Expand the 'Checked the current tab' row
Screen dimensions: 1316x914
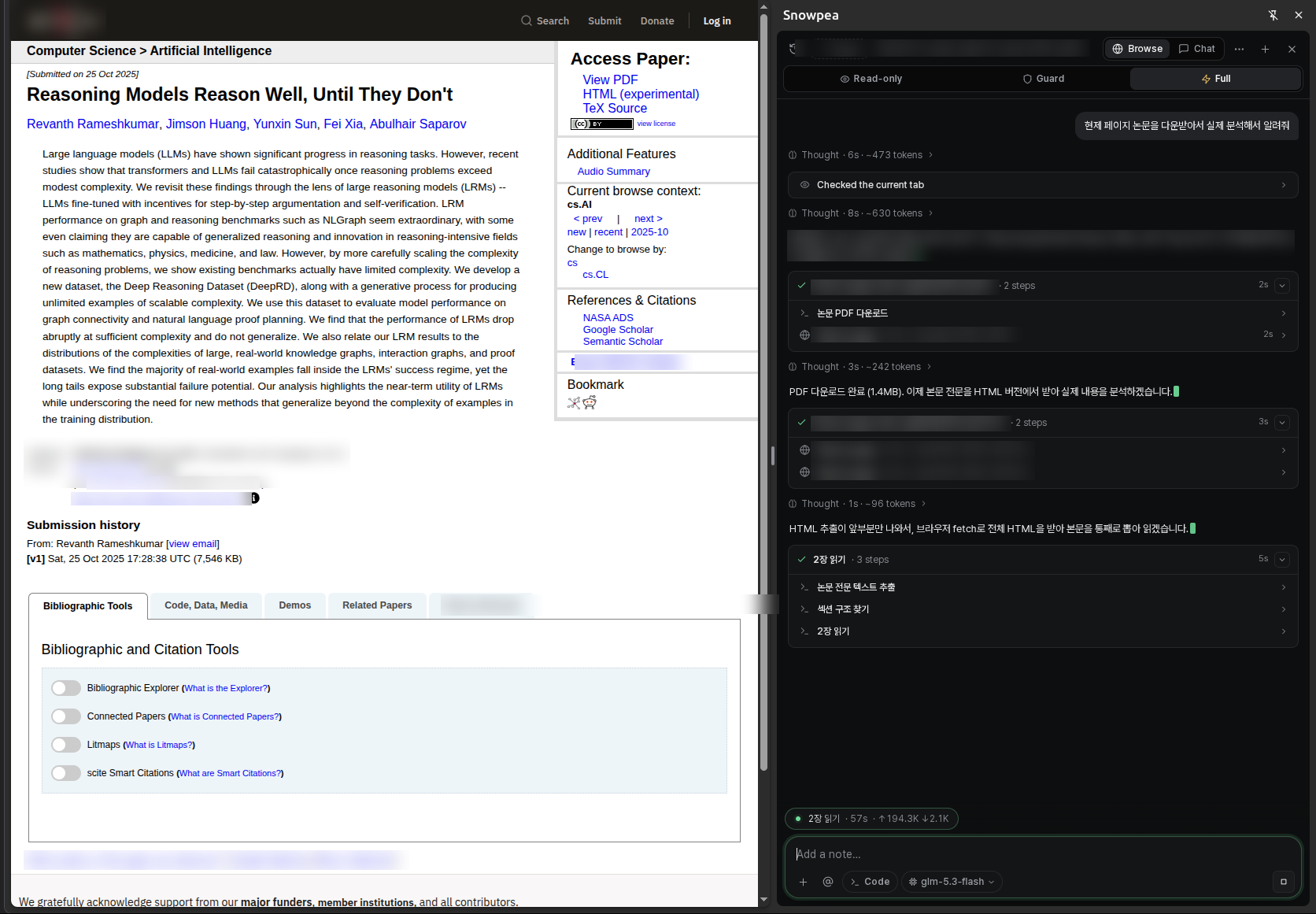[x=1043, y=185]
